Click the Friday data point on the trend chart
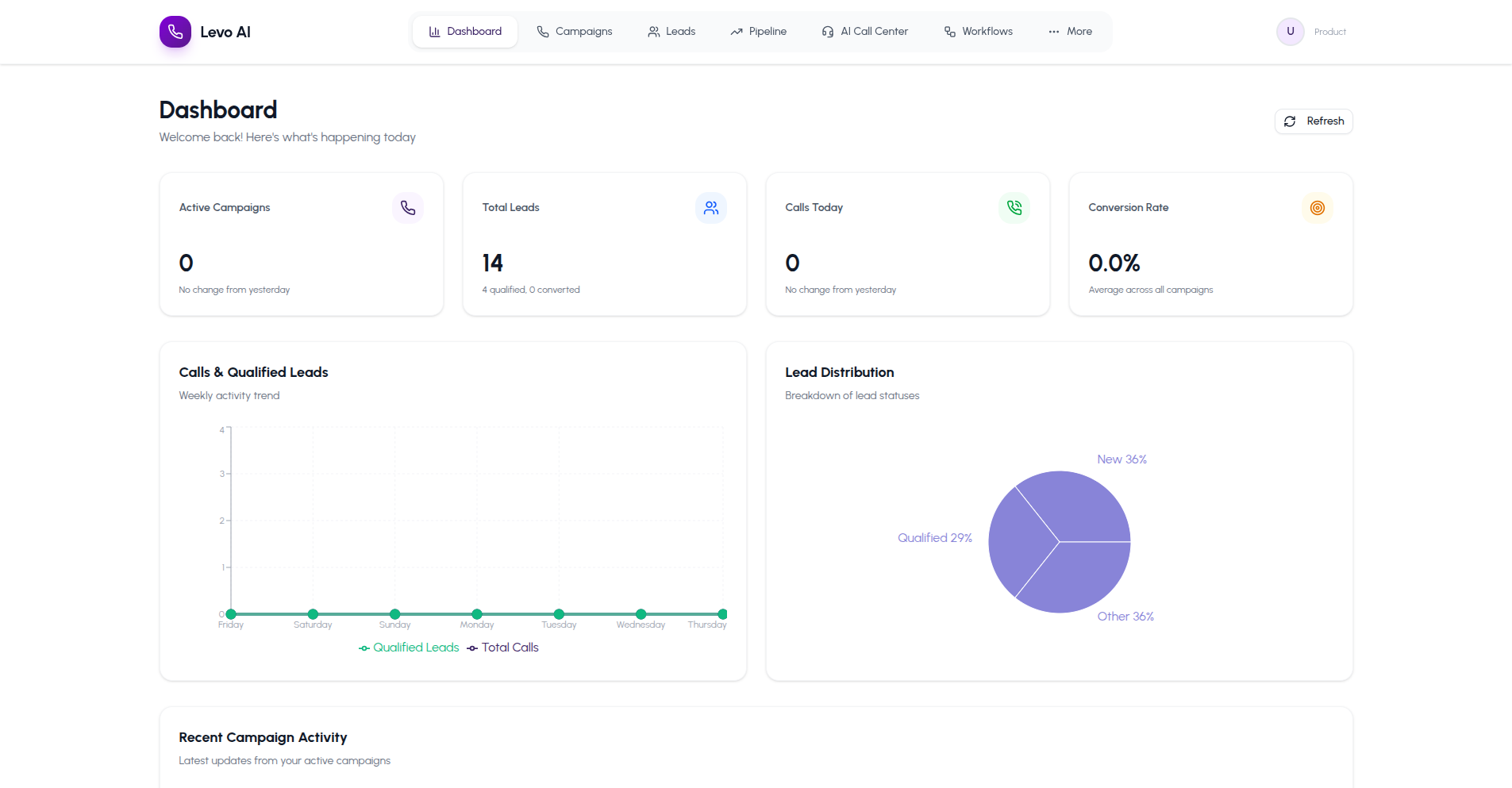Screen dimensions: 1512x788 230,613
